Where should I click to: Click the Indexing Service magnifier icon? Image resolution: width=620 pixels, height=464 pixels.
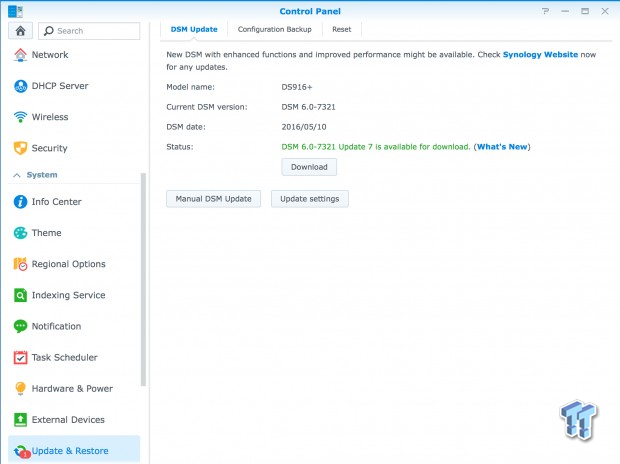pos(20,295)
